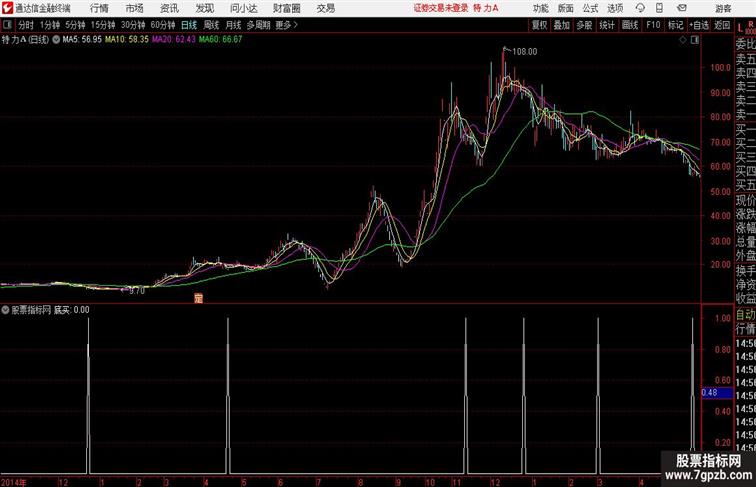Screen dimensions: 756x487
Task: Click the 画线 drawing button
Action: point(630,25)
